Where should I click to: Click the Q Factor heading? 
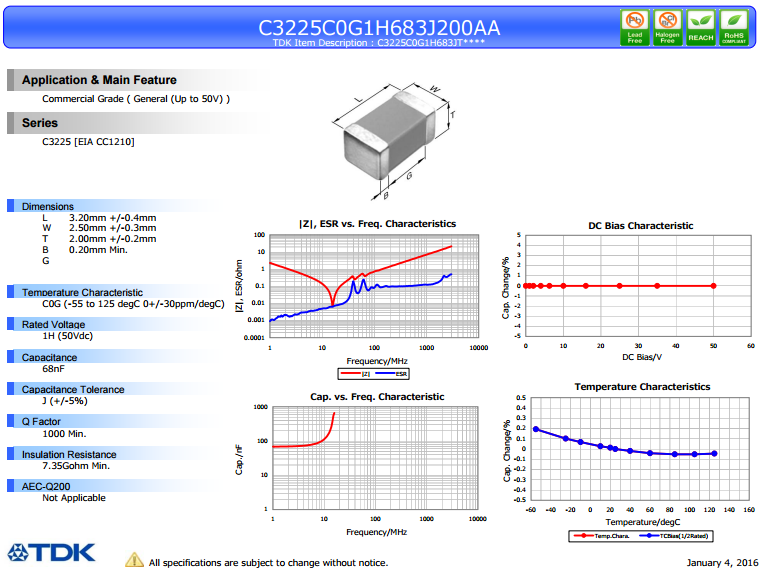click(x=41, y=422)
